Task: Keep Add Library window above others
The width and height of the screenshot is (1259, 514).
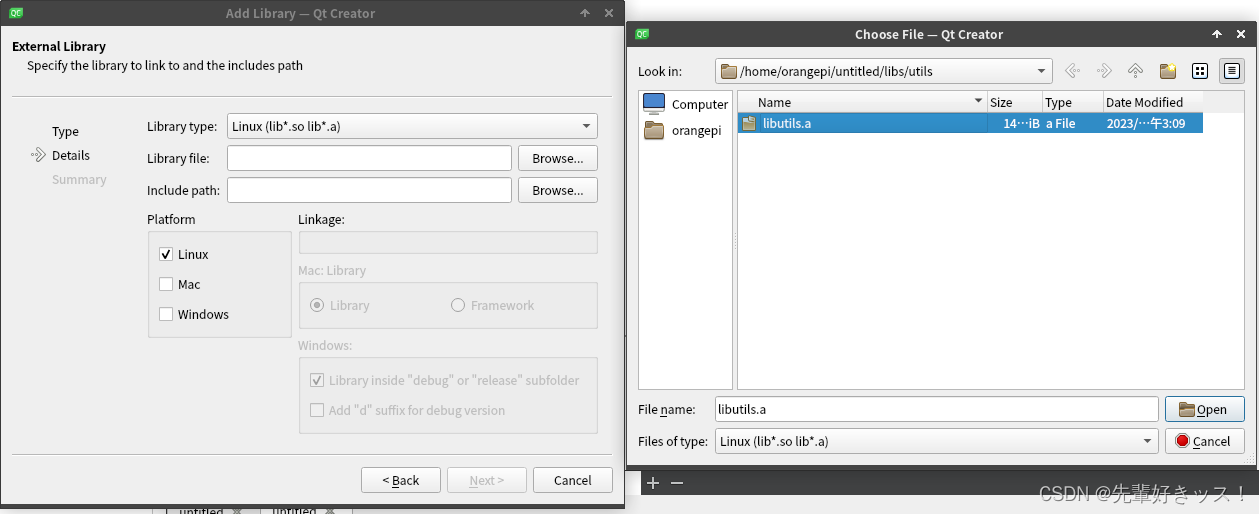Action: [x=585, y=13]
